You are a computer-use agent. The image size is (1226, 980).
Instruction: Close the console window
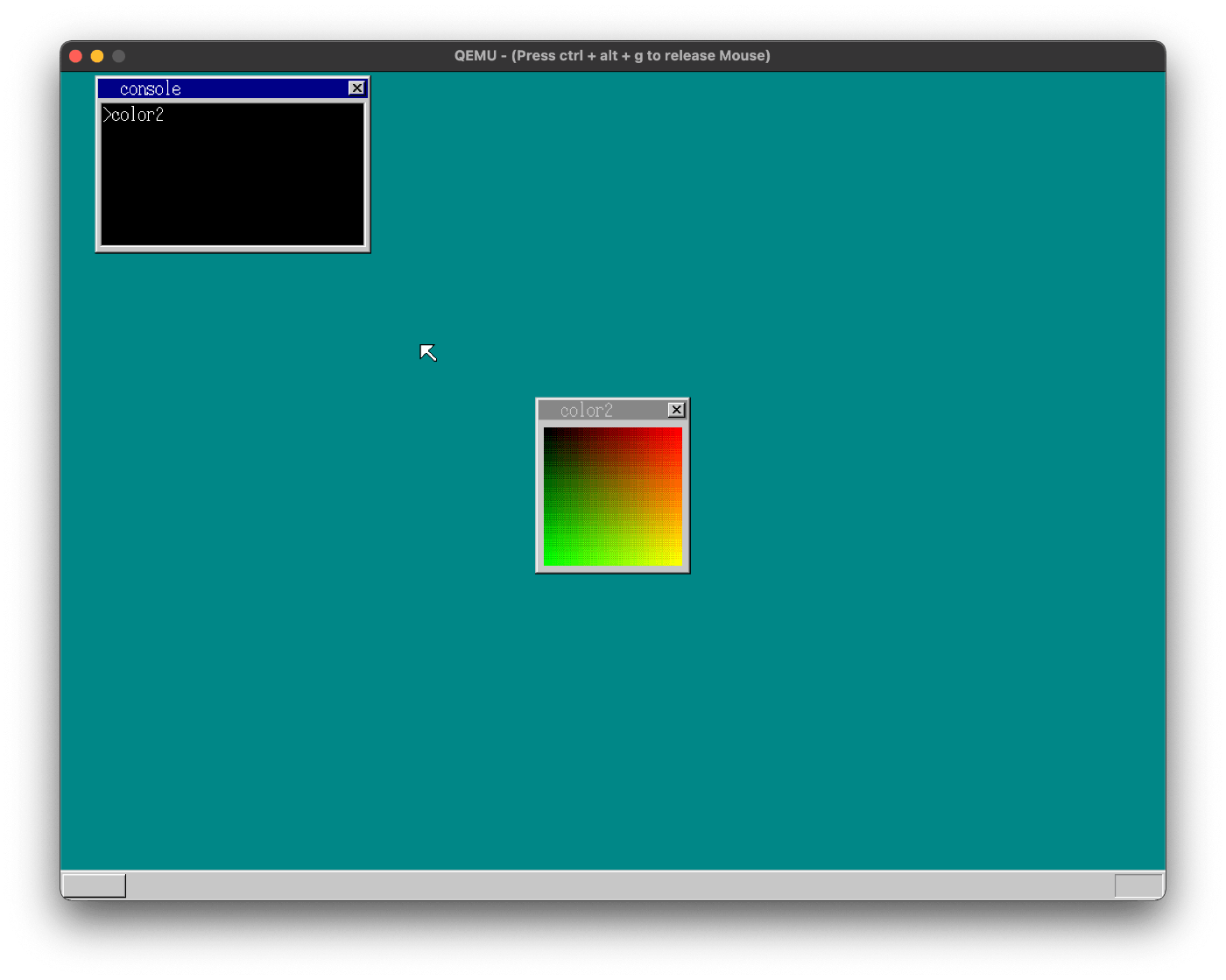click(356, 88)
